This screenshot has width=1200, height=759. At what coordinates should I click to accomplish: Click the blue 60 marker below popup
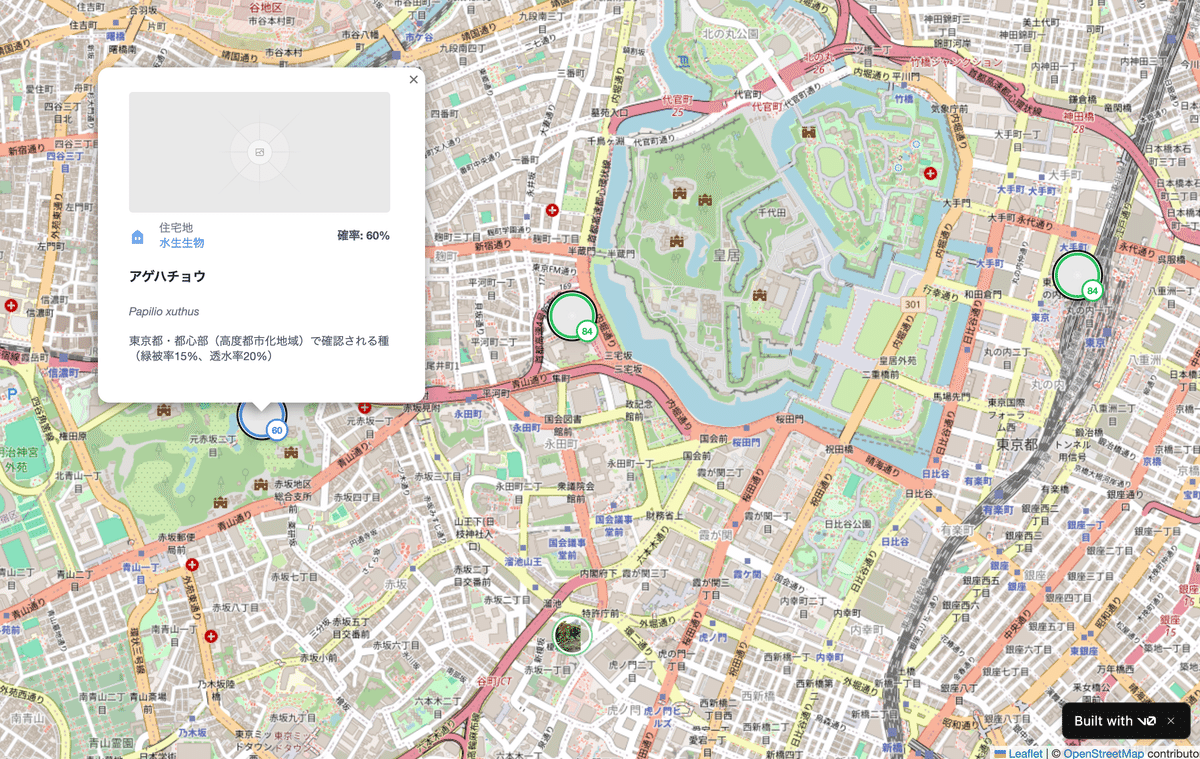(262, 416)
